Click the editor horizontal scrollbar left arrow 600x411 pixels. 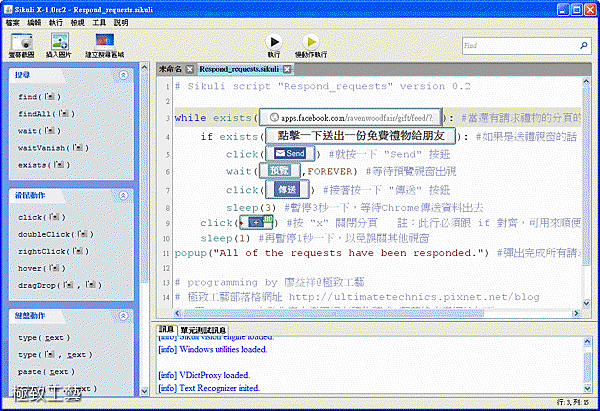click(177, 313)
